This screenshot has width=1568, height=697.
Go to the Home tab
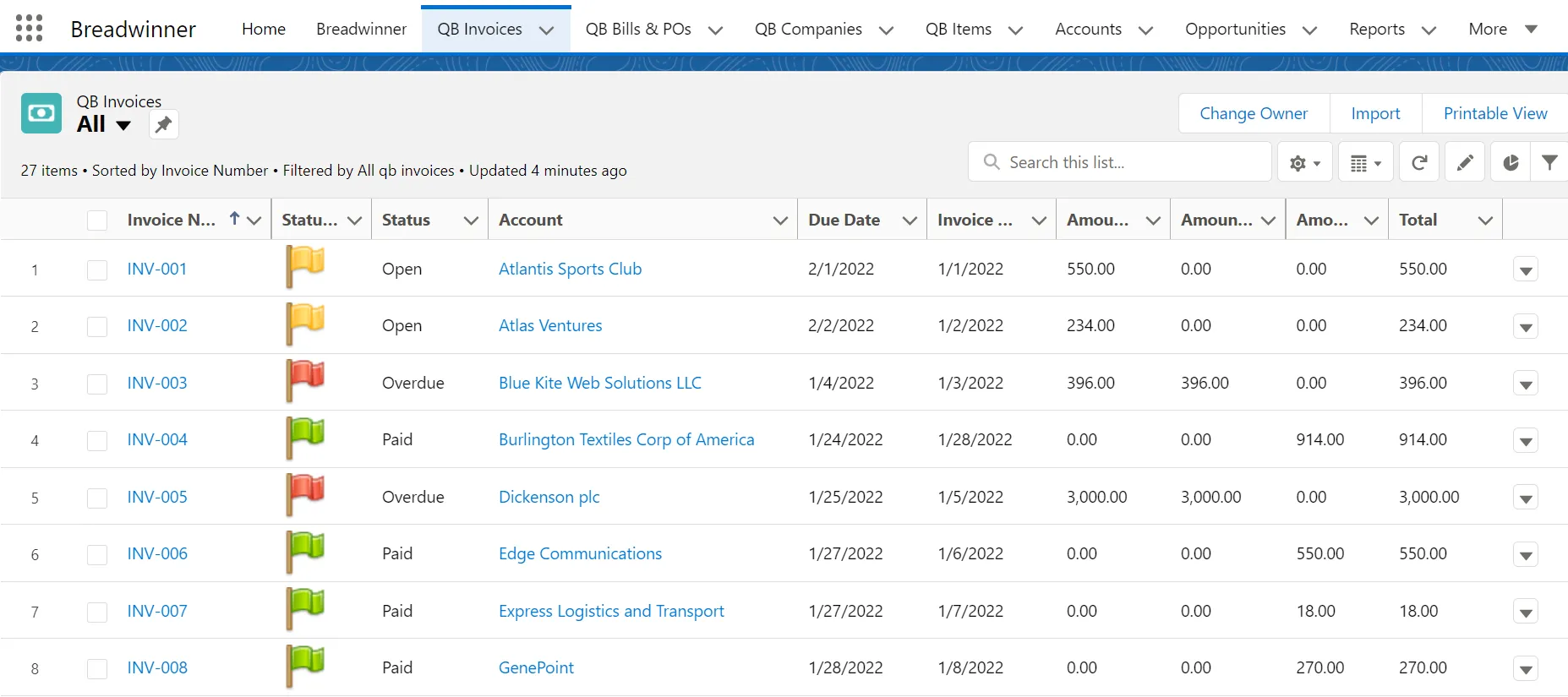(264, 29)
